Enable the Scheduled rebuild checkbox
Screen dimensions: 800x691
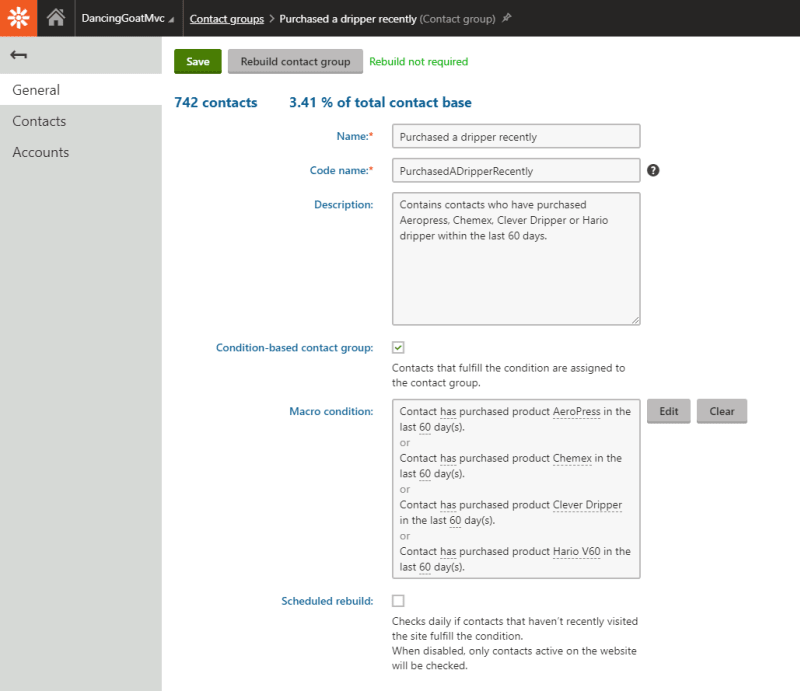[x=398, y=601]
